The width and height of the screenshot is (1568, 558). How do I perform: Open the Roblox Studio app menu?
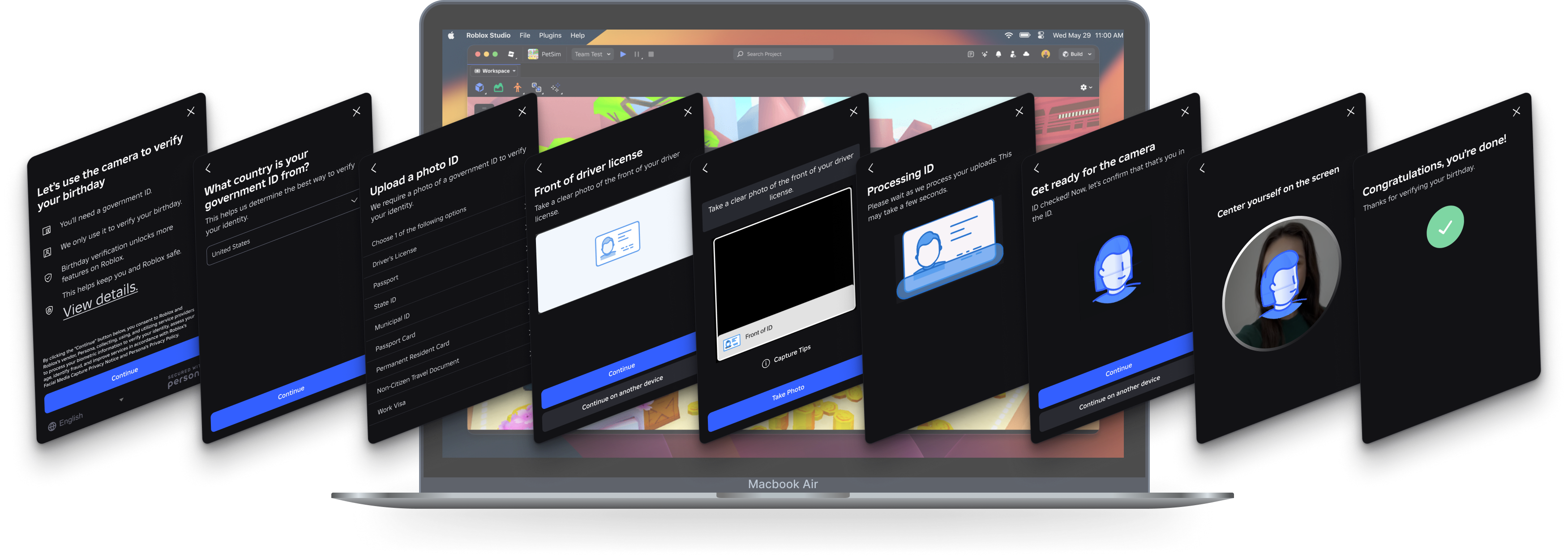pyautogui.click(x=488, y=35)
